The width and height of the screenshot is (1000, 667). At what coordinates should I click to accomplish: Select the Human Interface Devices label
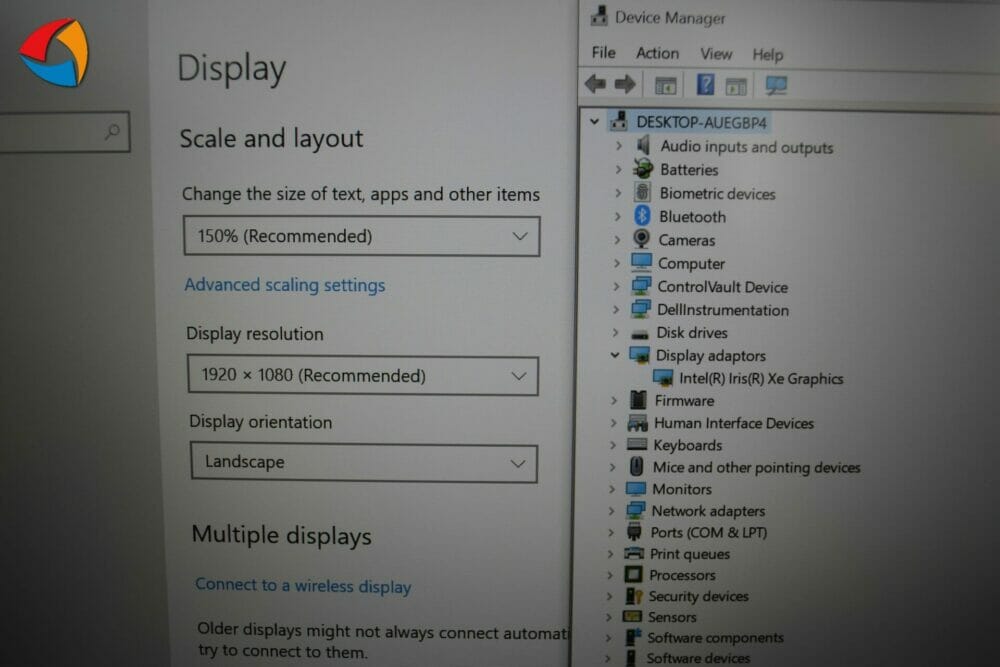click(x=733, y=423)
